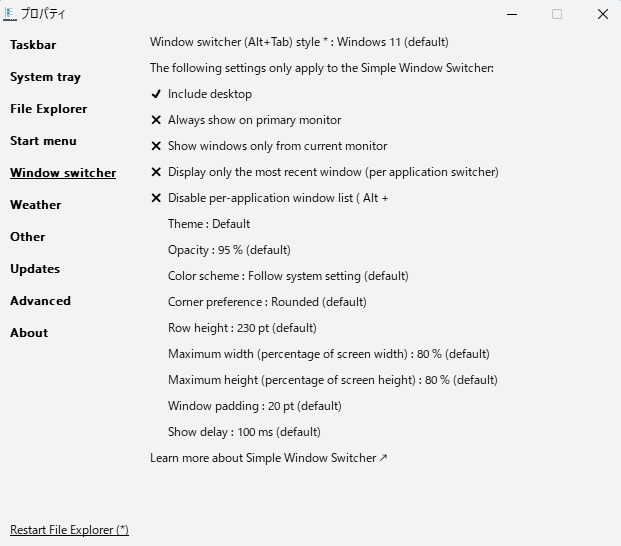Screen dimensions: 621x546
Task: Click the Restart File Explorer link
Action: coord(69,530)
